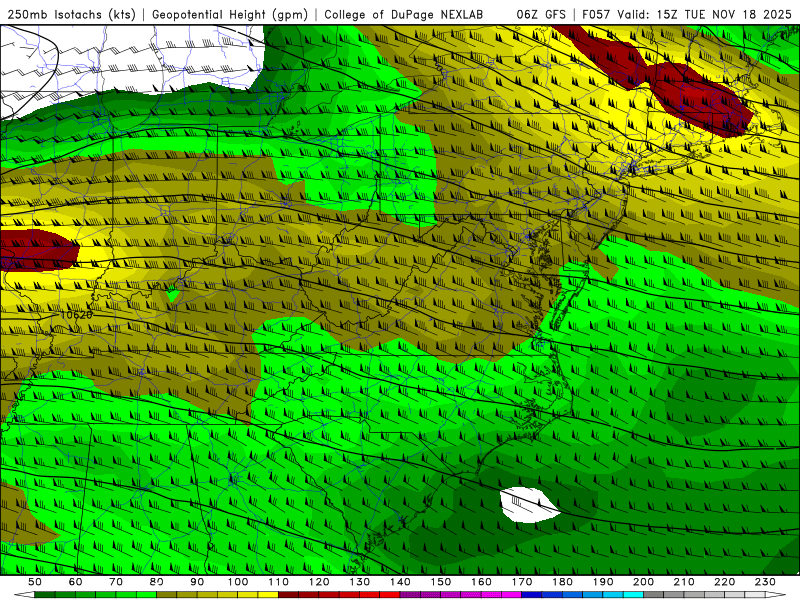Click the '250mb Isotachs (kts)' title text

pos(71,15)
